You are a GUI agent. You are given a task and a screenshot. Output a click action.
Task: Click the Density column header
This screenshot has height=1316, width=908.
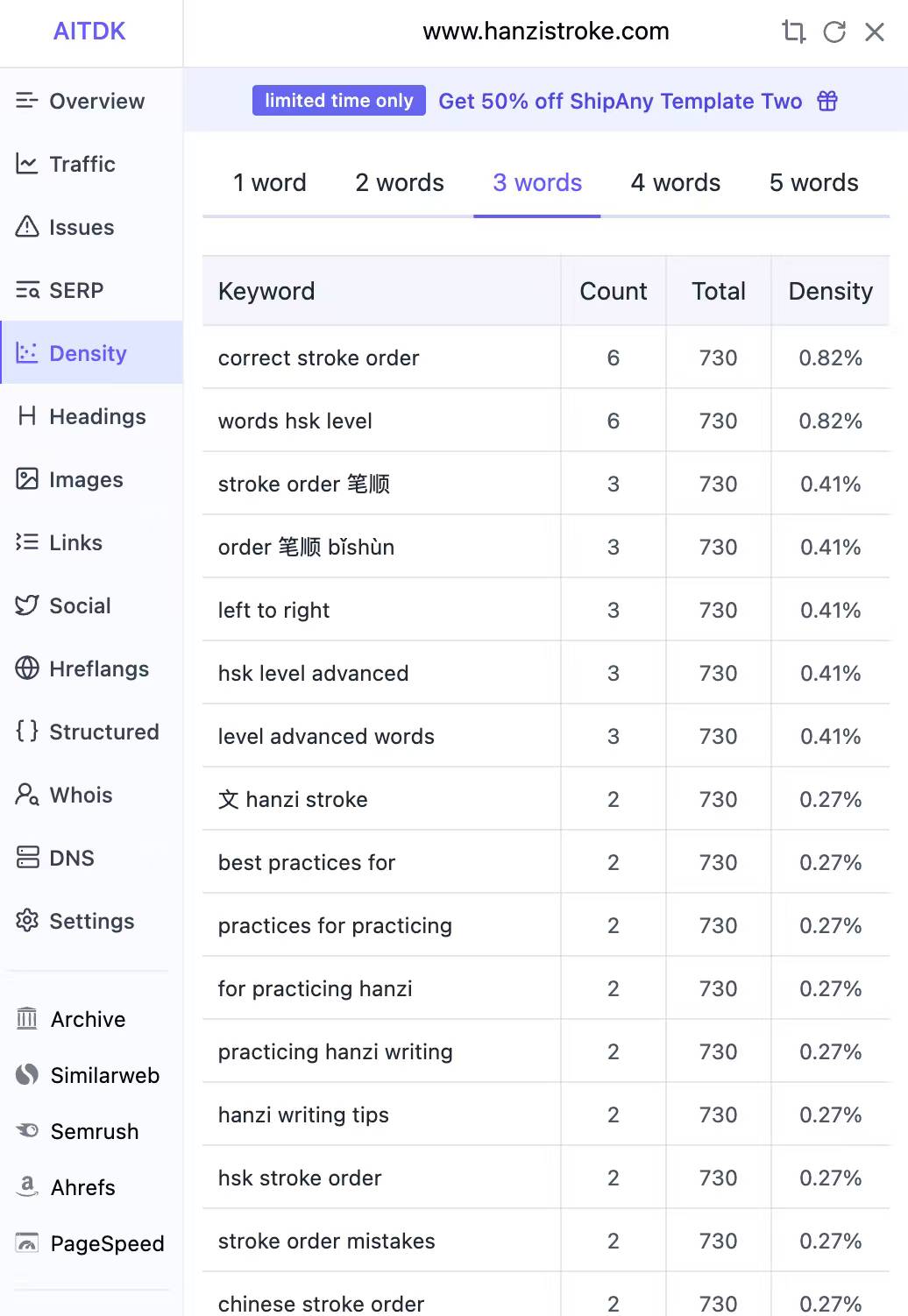831,291
